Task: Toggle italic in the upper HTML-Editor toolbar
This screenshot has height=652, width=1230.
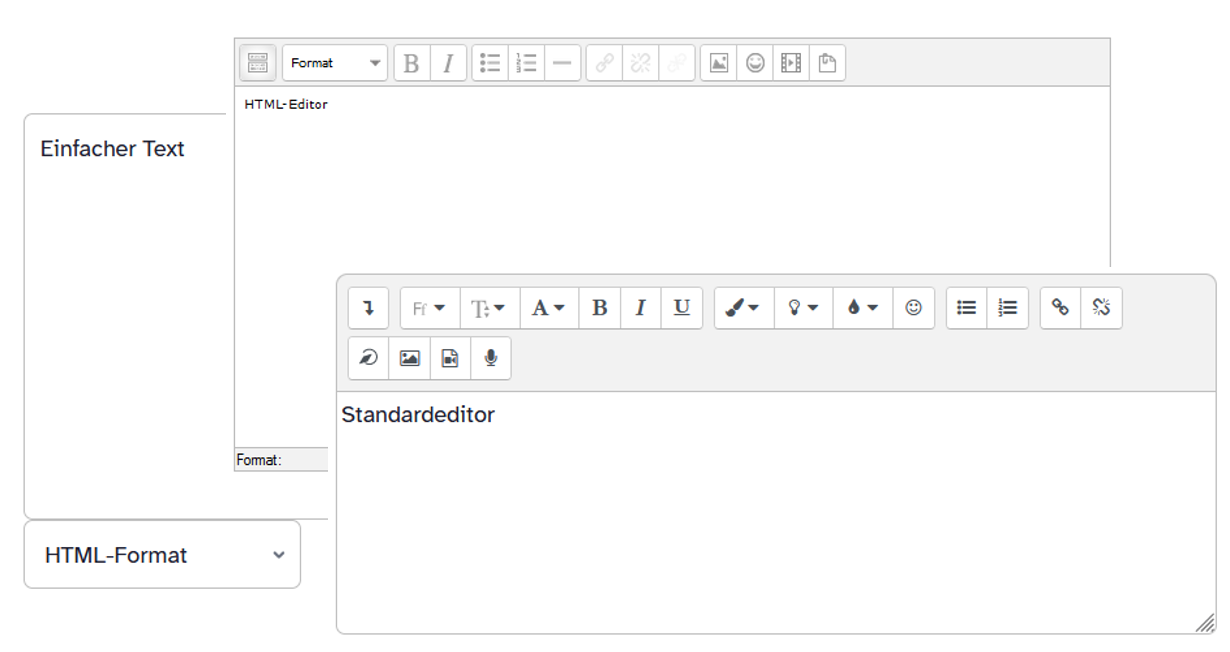Action: point(448,63)
